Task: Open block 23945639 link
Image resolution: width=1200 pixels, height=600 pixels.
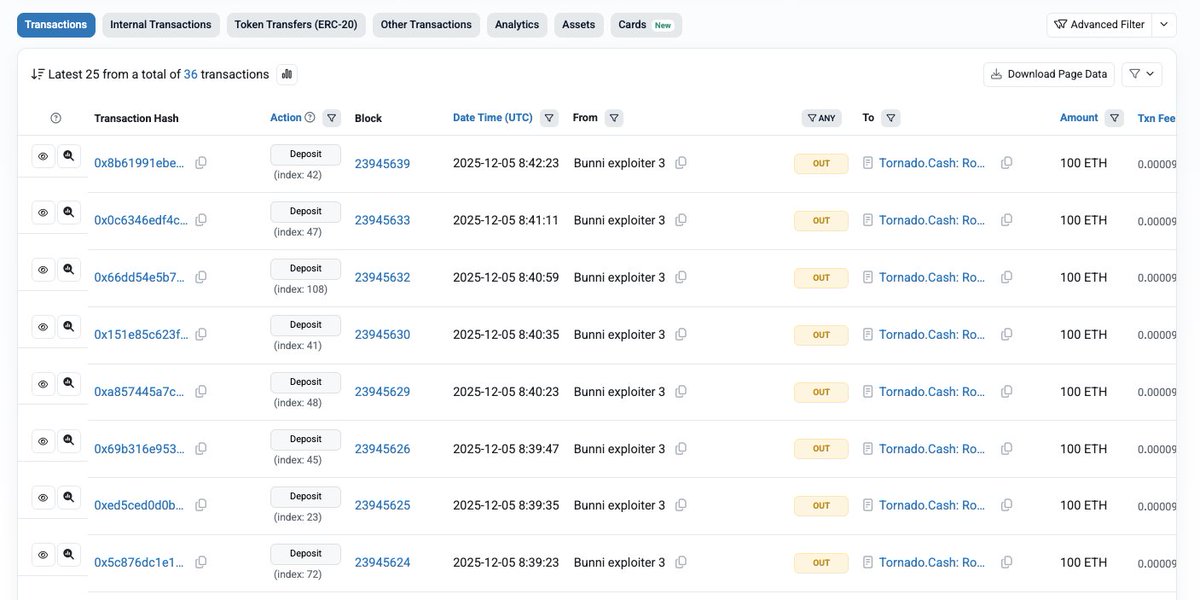Action: [x=382, y=163]
